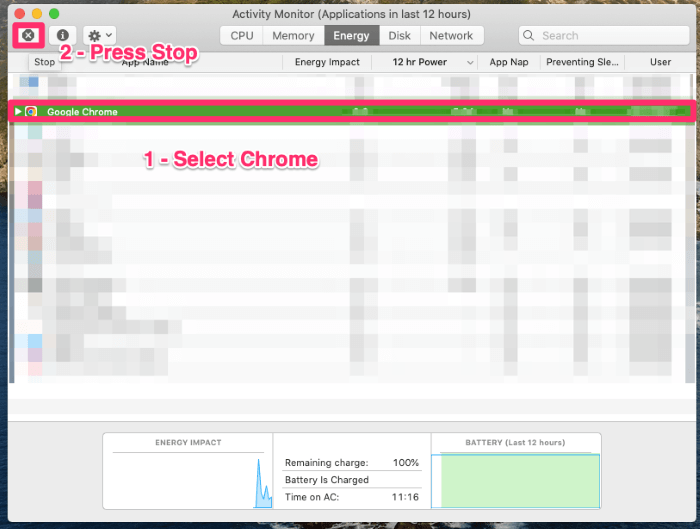Click the magnifier icon in search box

529,36
